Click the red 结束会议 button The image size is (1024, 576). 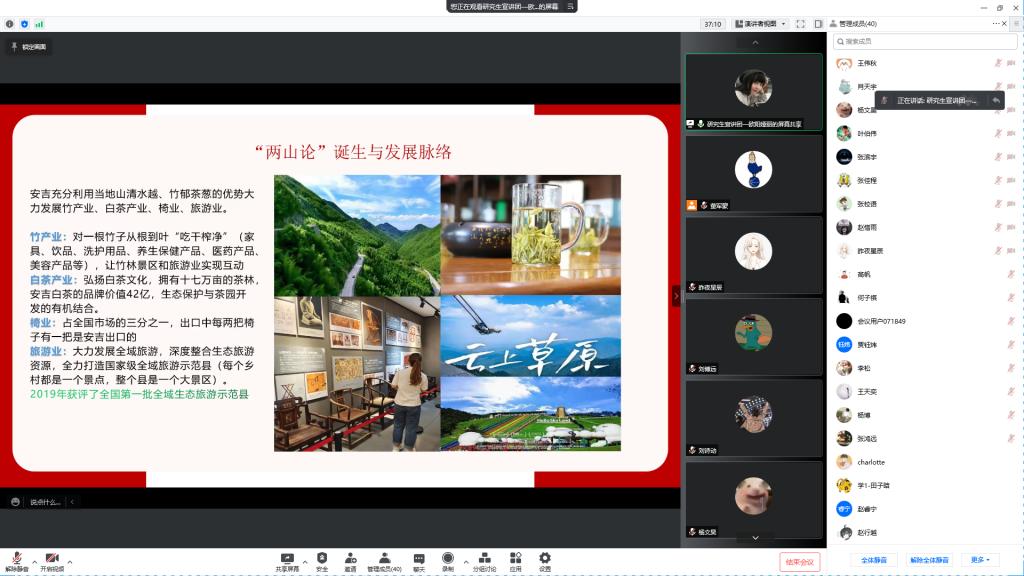[799, 562]
